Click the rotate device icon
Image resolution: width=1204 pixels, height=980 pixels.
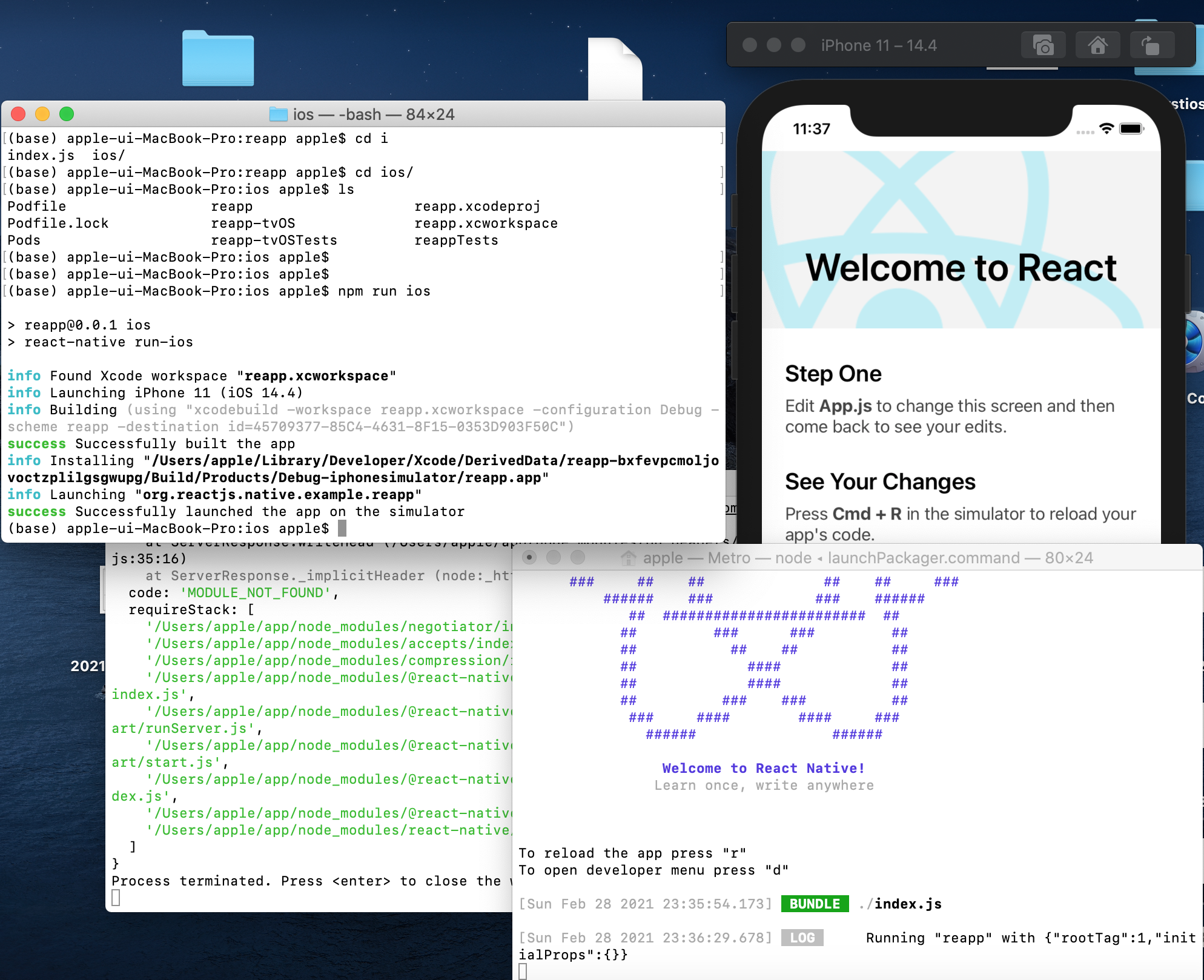(x=1151, y=45)
